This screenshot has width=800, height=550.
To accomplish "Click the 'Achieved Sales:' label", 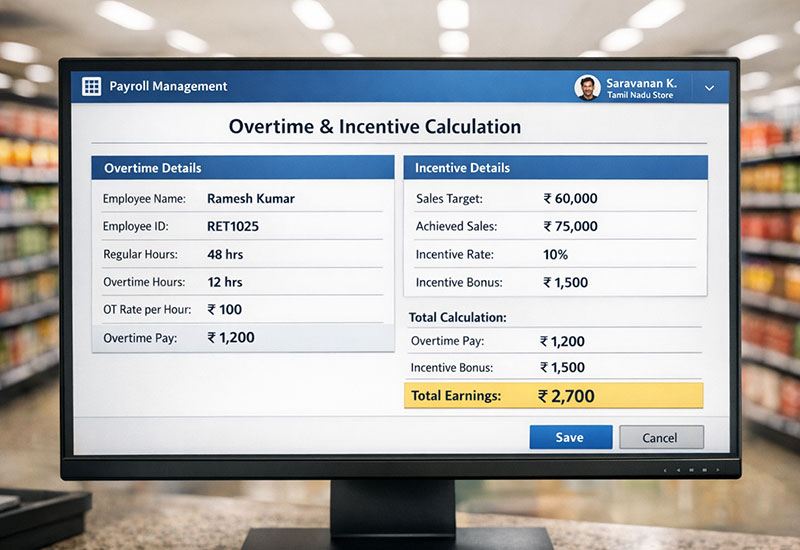I will [x=457, y=226].
